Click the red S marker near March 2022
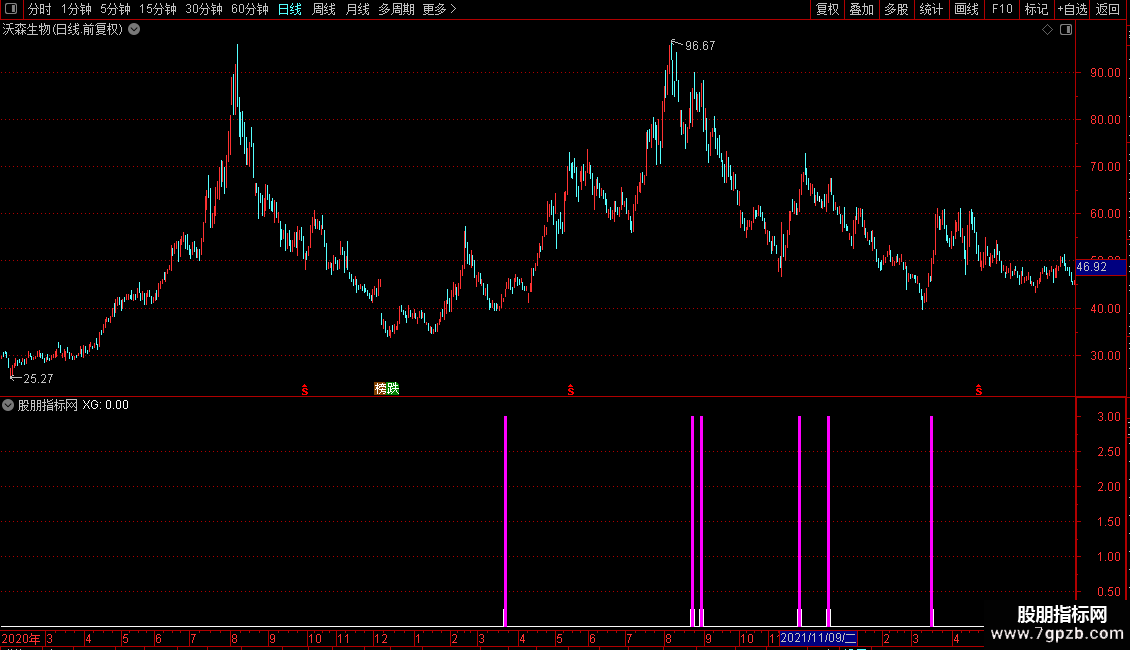This screenshot has width=1130, height=650. pyautogui.click(x=979, y=390)
